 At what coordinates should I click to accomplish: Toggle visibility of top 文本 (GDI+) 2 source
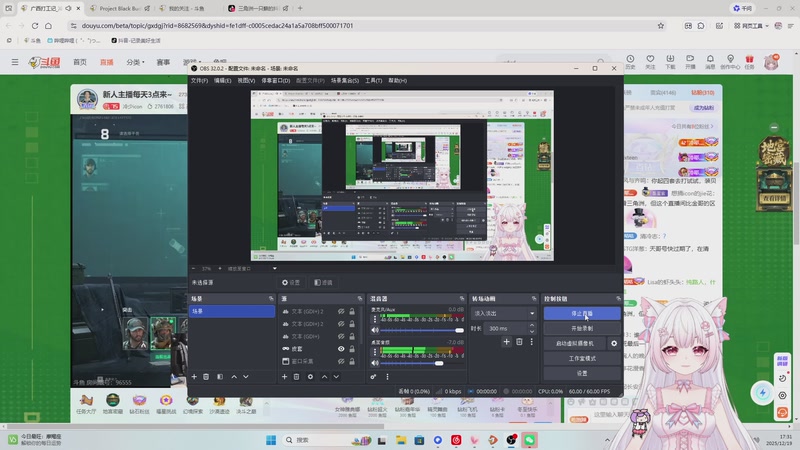341,311
